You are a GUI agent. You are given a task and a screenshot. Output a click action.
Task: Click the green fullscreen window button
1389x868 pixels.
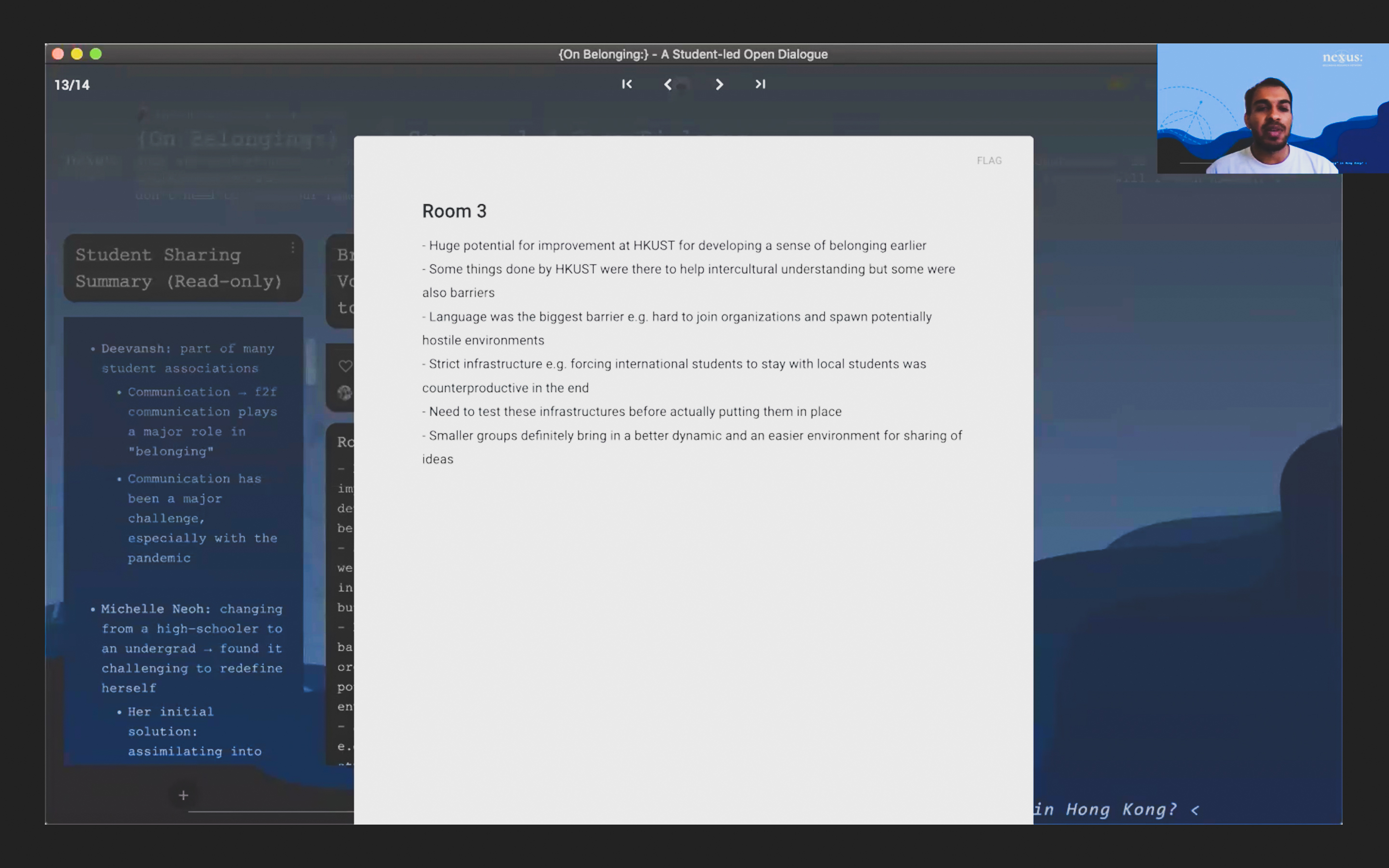point(96,54)
